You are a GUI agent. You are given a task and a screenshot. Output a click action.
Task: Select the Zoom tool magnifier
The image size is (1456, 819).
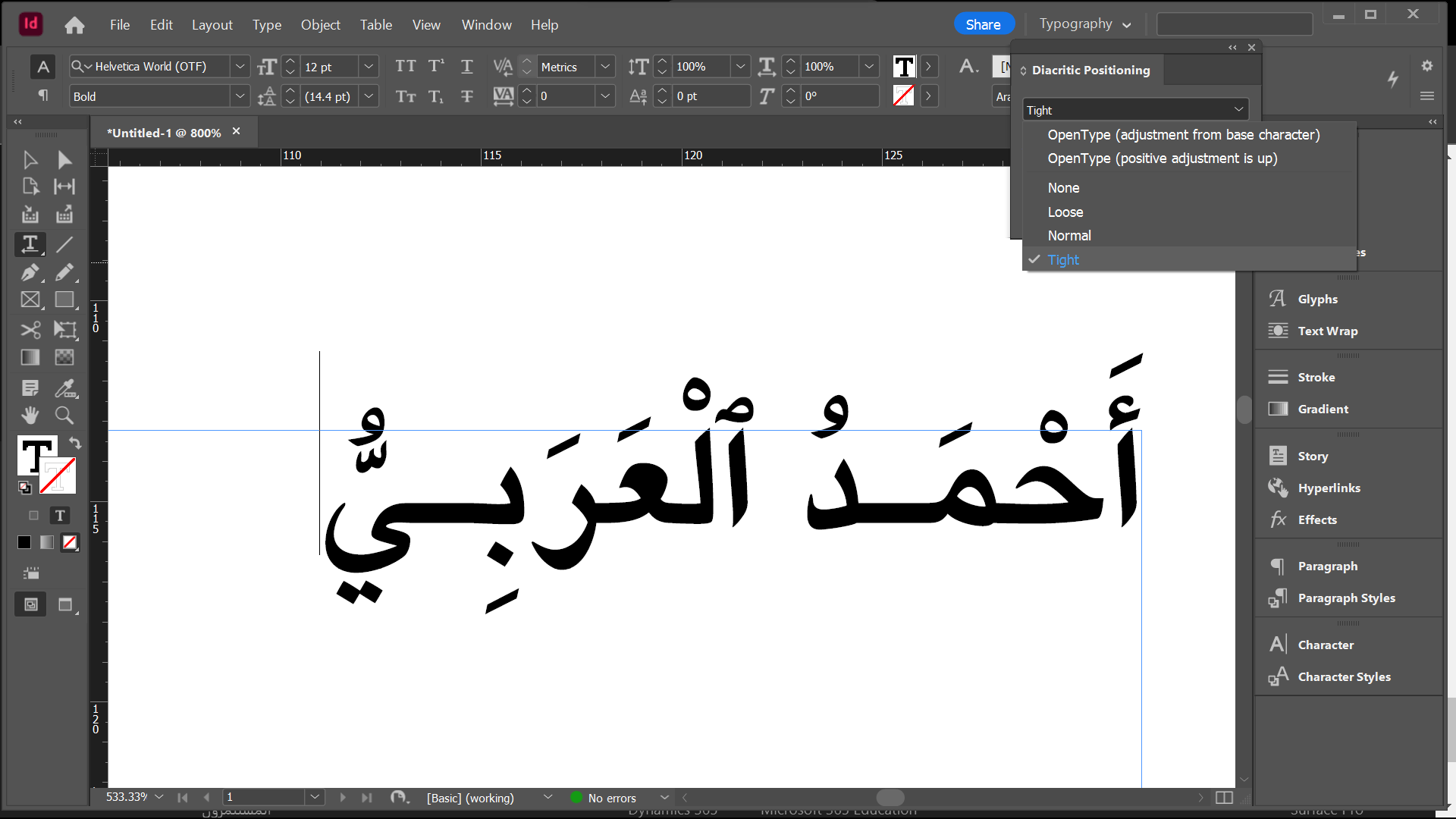click(64, 416)
